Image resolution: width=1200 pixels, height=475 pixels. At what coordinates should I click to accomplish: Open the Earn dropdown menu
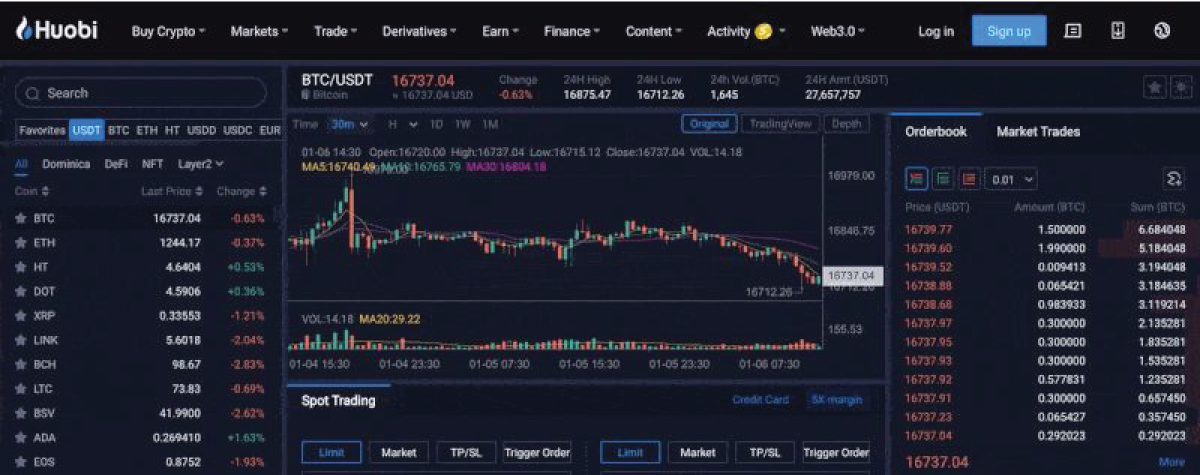(x=500, y=31)
